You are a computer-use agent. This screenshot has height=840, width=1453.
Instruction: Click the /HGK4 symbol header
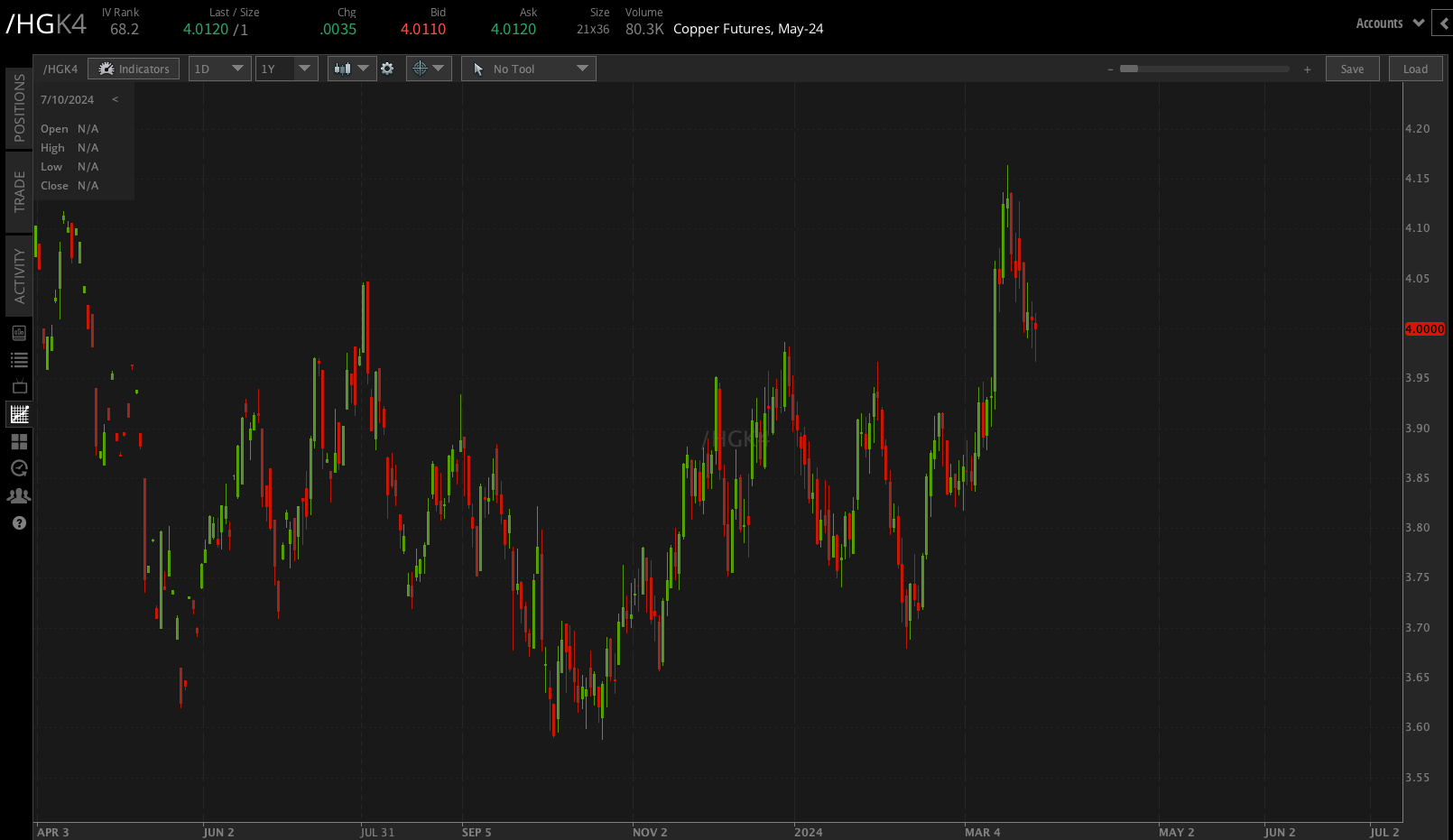click(x=46, y=23)
